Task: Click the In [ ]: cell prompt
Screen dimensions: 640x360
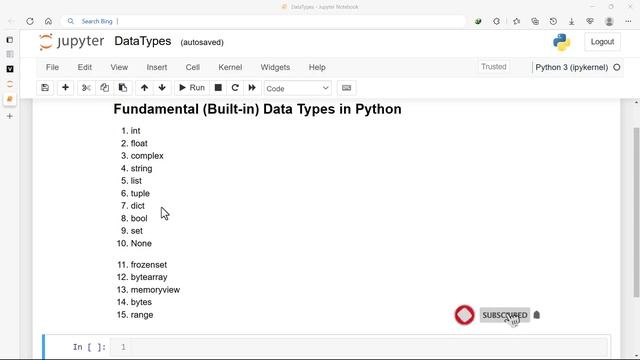Action: [x=89, y=347]
